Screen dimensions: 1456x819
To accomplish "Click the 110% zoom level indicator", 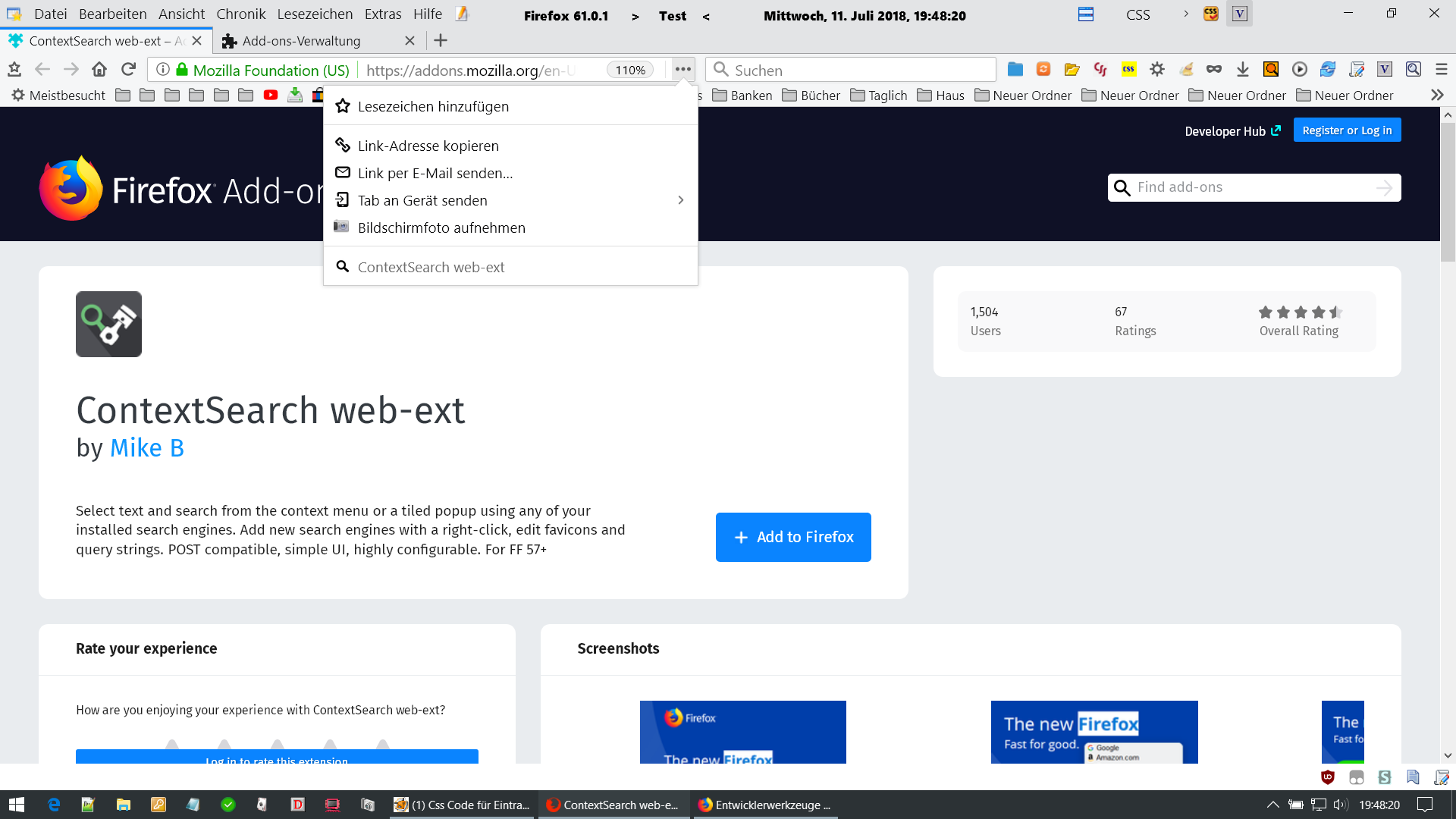I will pyautogui.click(x=629, y=70).
